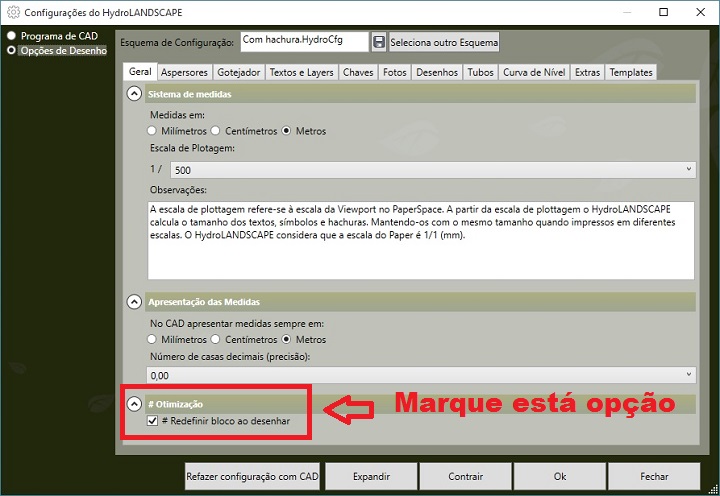Click Refazer configuração com CAD button
Screen dimensions: 720x496
pos(253,476)
